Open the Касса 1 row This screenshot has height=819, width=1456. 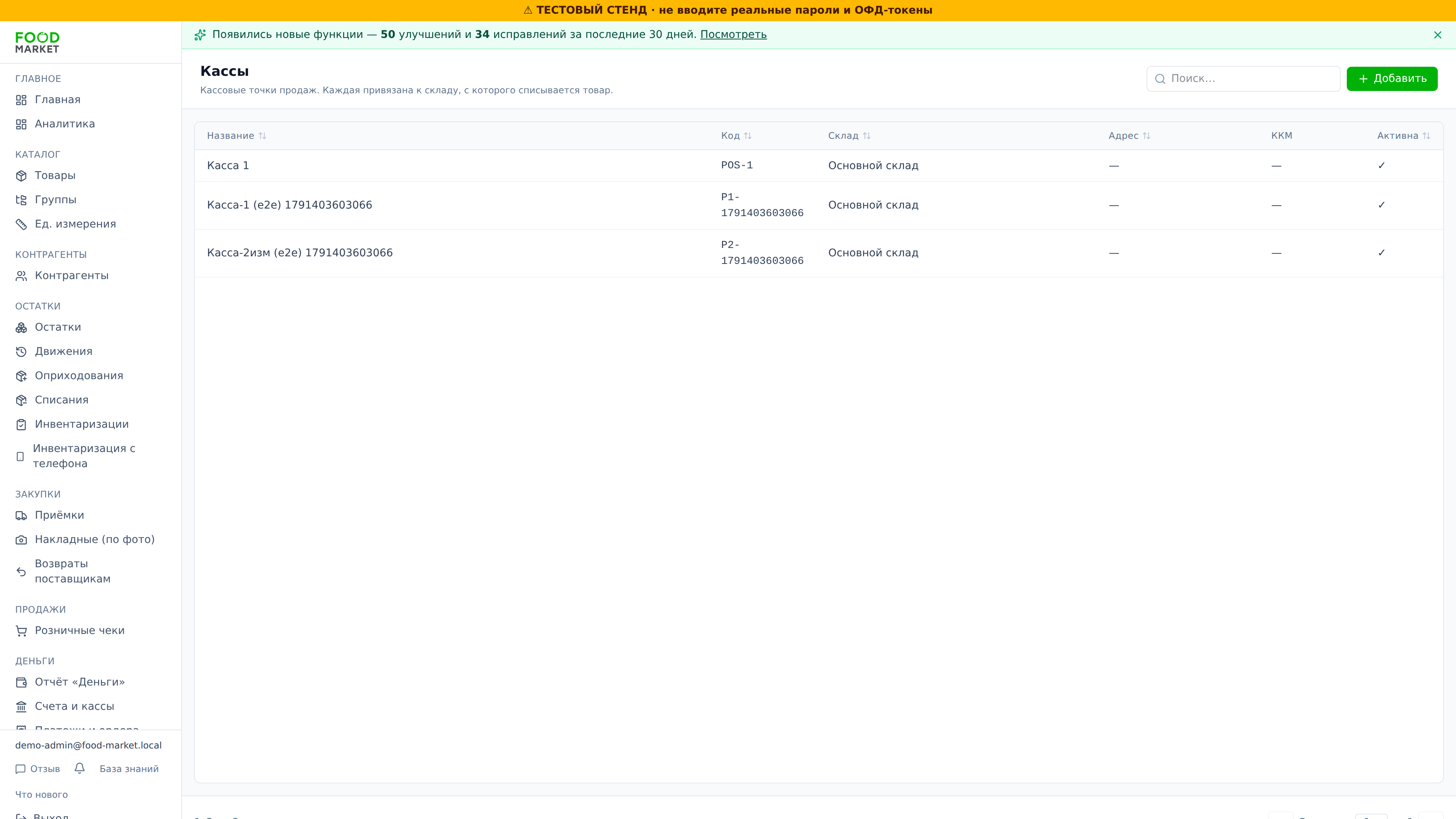[819, 166]
